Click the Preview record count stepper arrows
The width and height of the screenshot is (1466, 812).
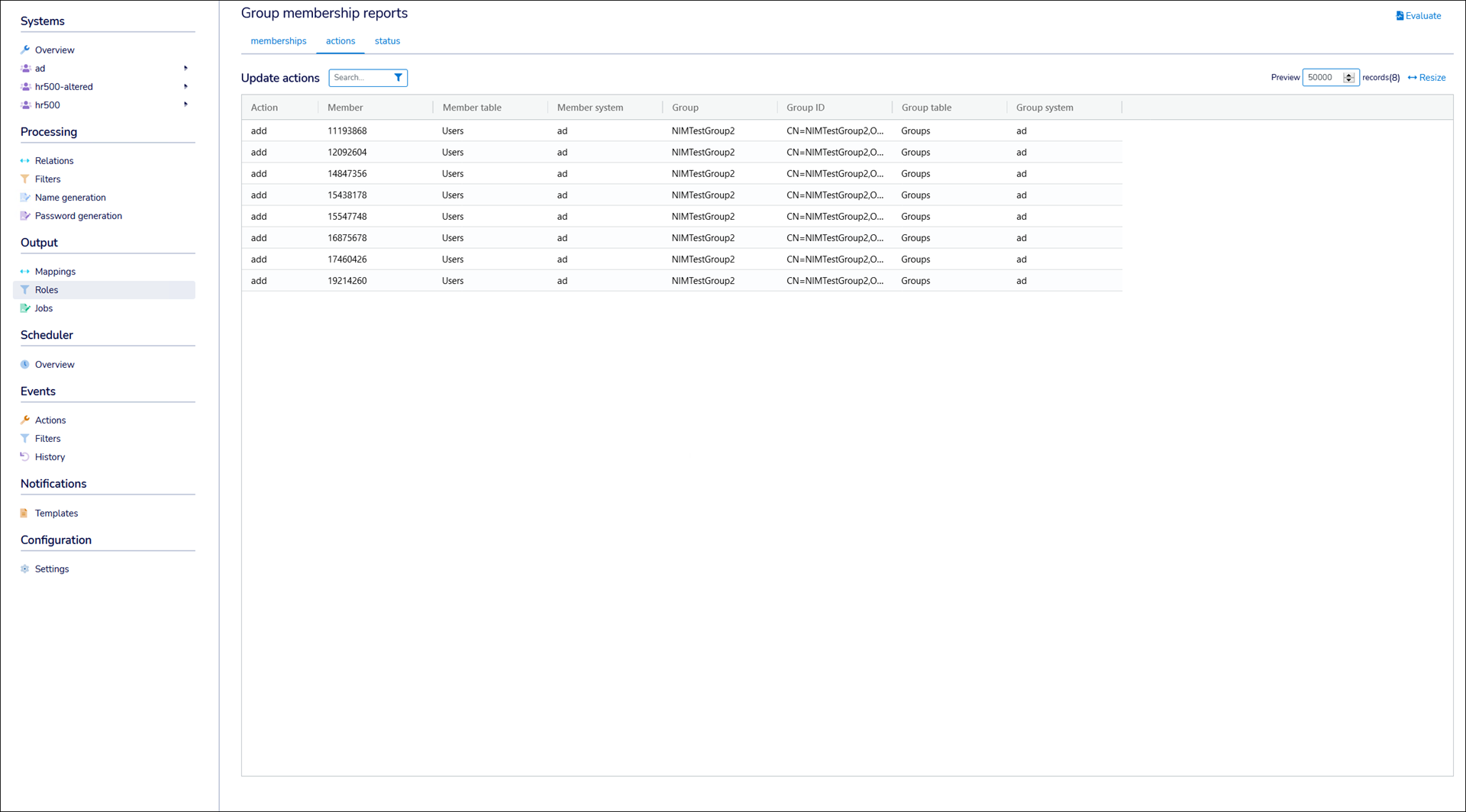point(1349,78)
